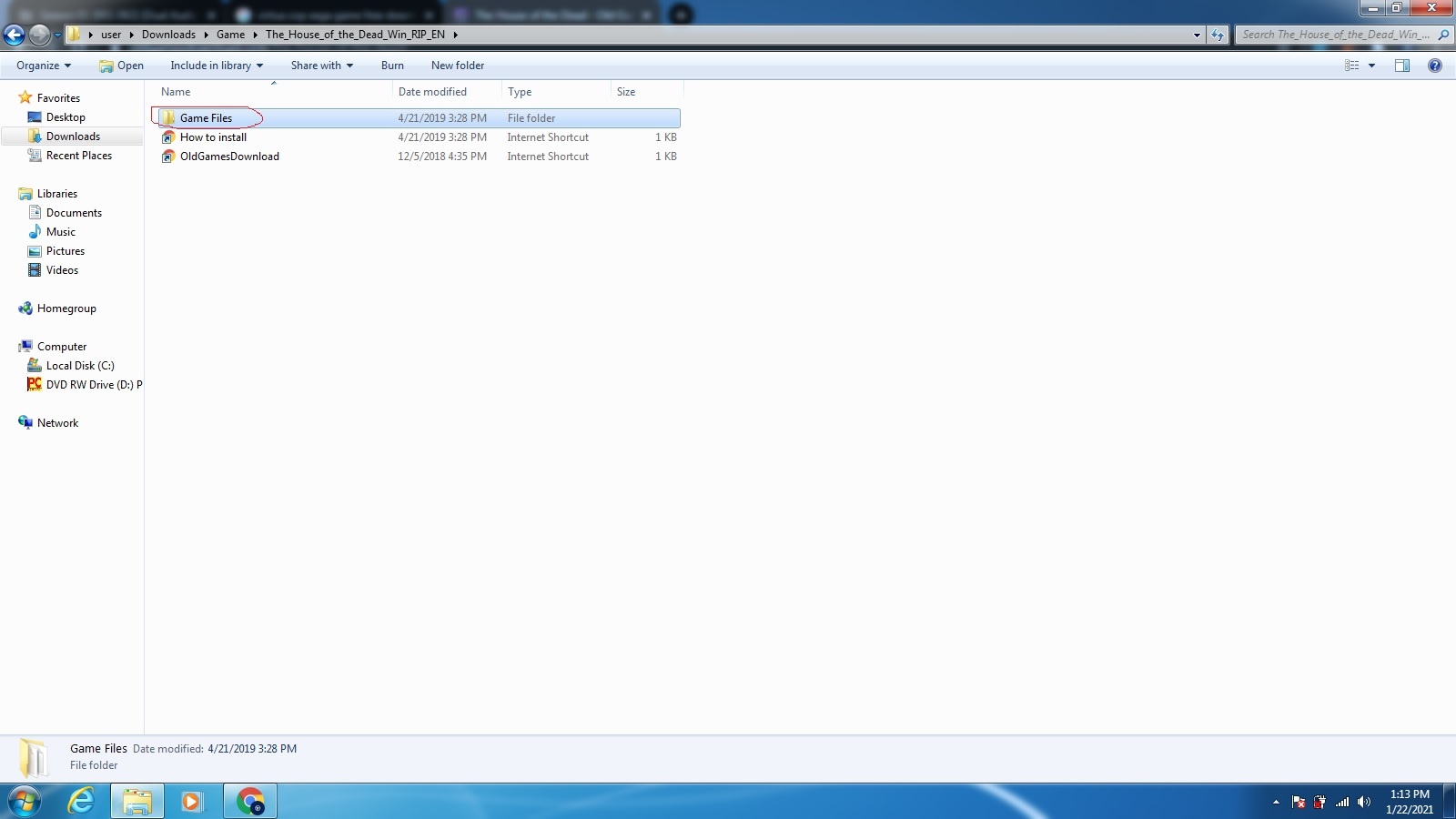Click the Action Center flag icon
The width and height of the screenshot is (1456, 819).
click(x=1299, y=802)
